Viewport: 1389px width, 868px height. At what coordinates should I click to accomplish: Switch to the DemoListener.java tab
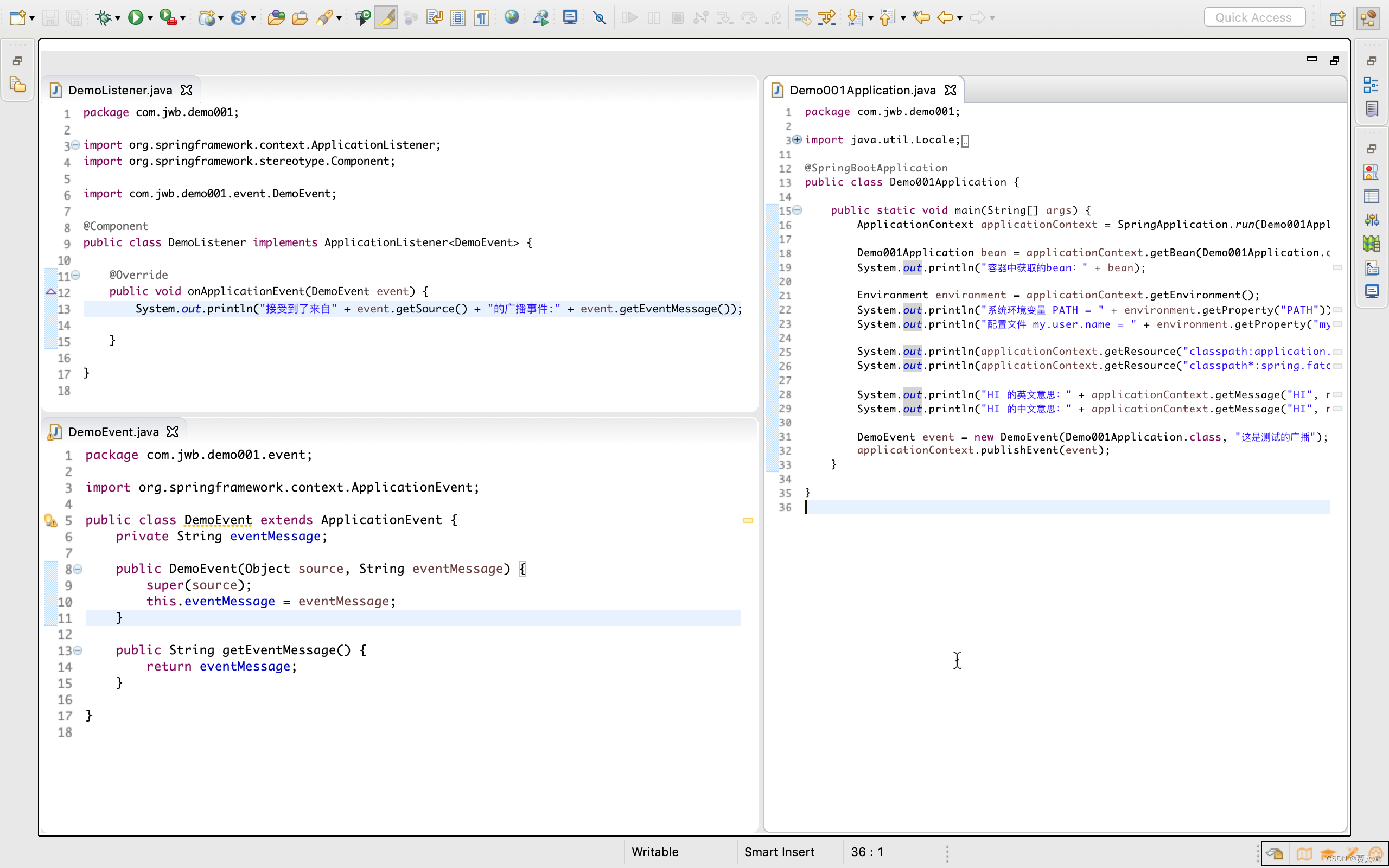[120, 90]
